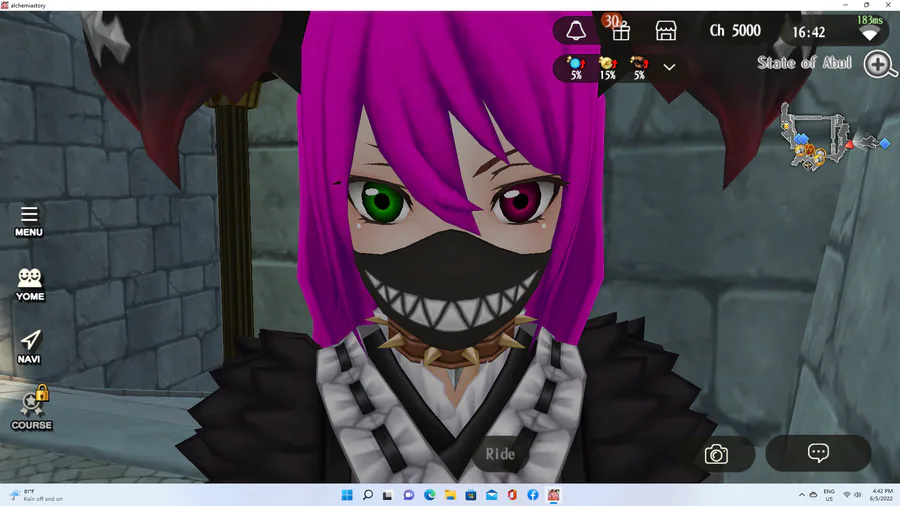Tap the camera screenshot button

716,454
